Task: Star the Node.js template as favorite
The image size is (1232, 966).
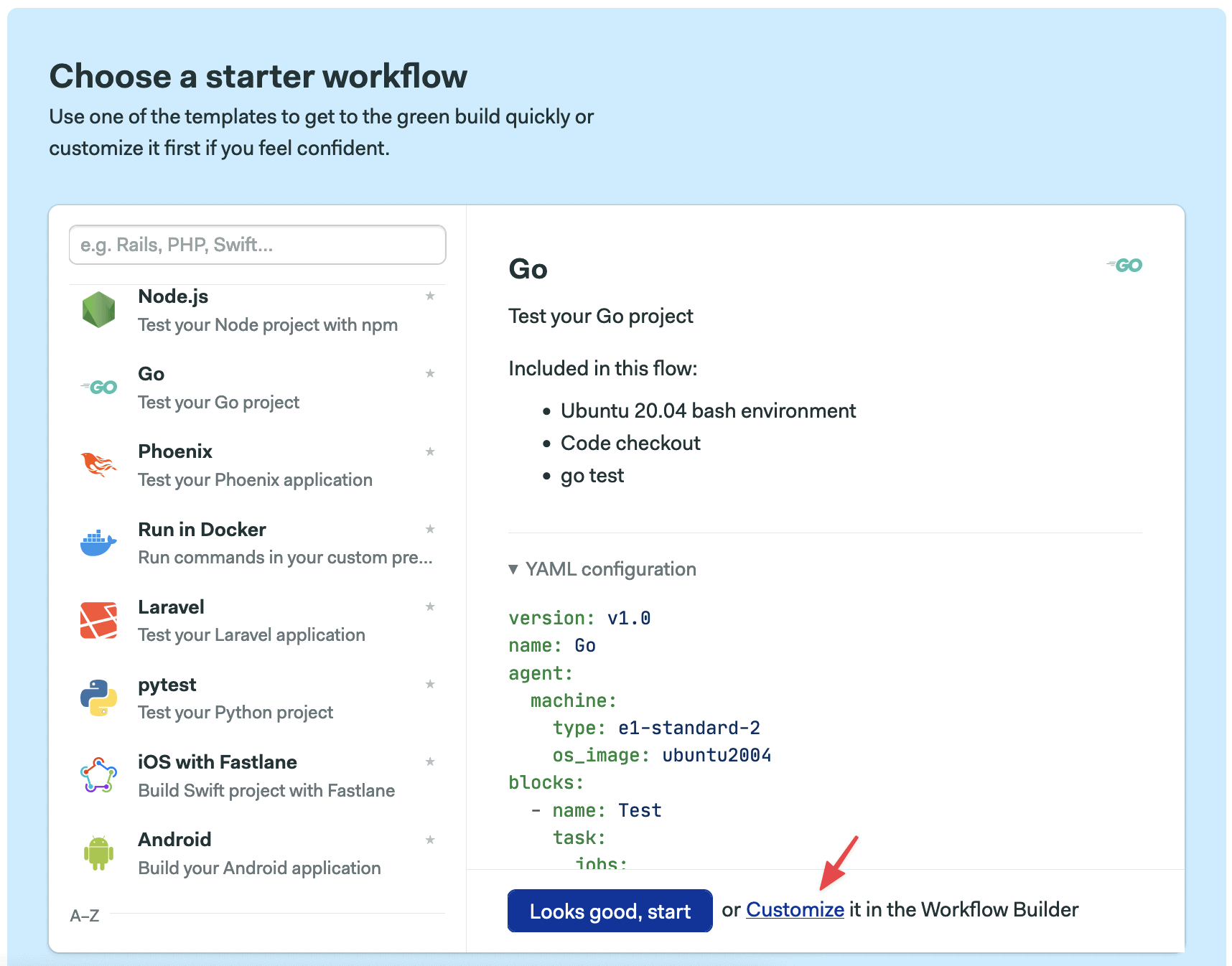Action: point(430,296)
